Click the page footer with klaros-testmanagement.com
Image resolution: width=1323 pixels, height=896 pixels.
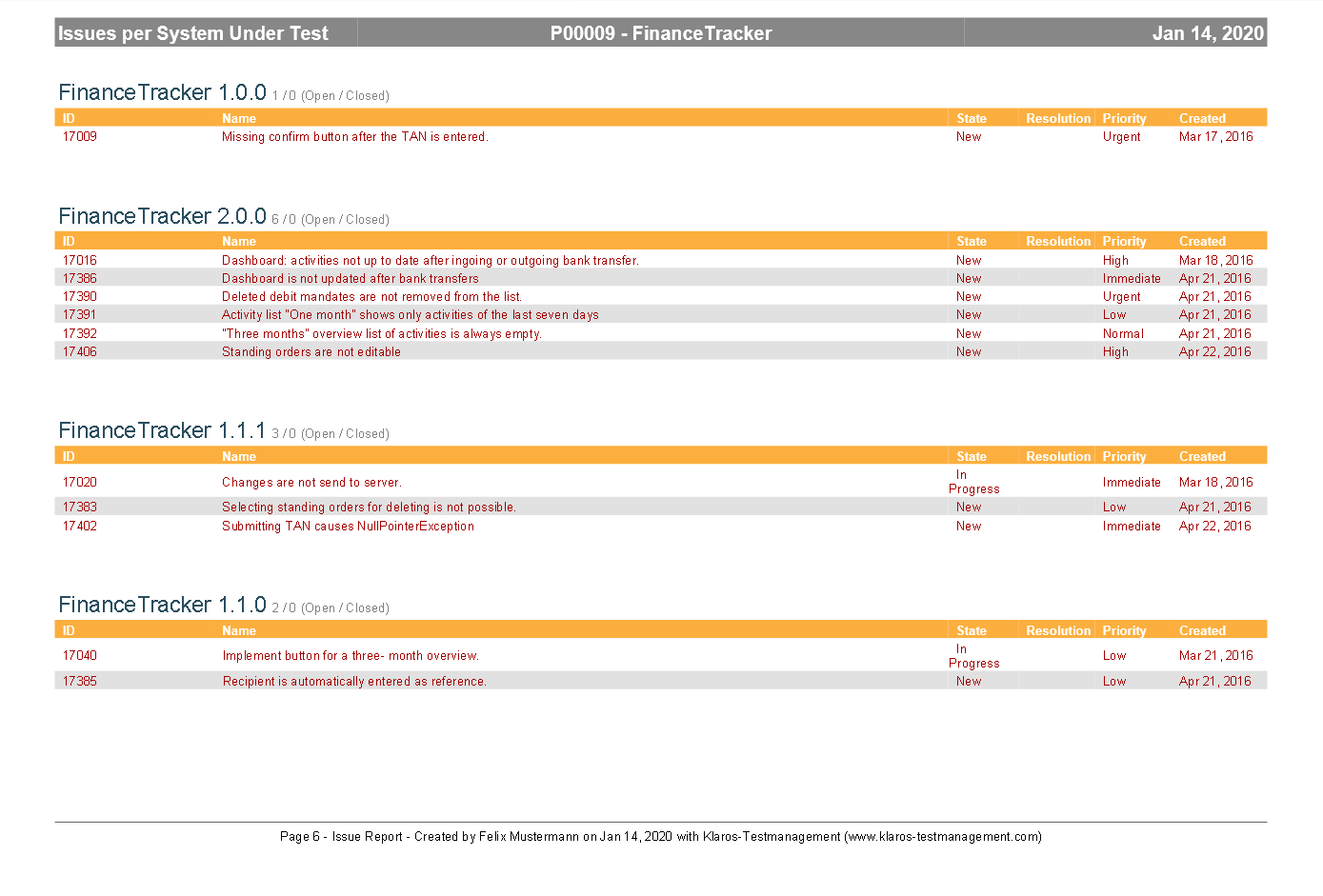(x=661, y=837)
